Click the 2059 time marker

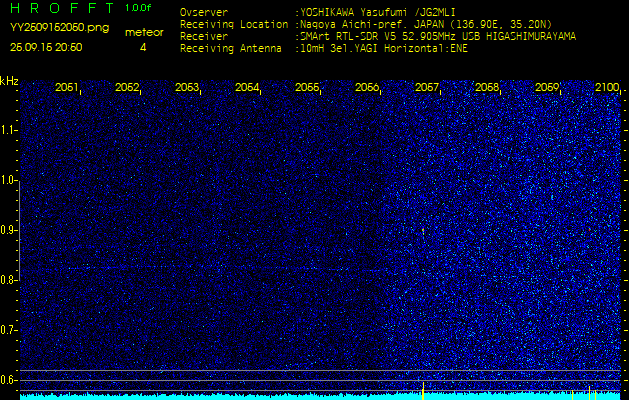point(547,87)
